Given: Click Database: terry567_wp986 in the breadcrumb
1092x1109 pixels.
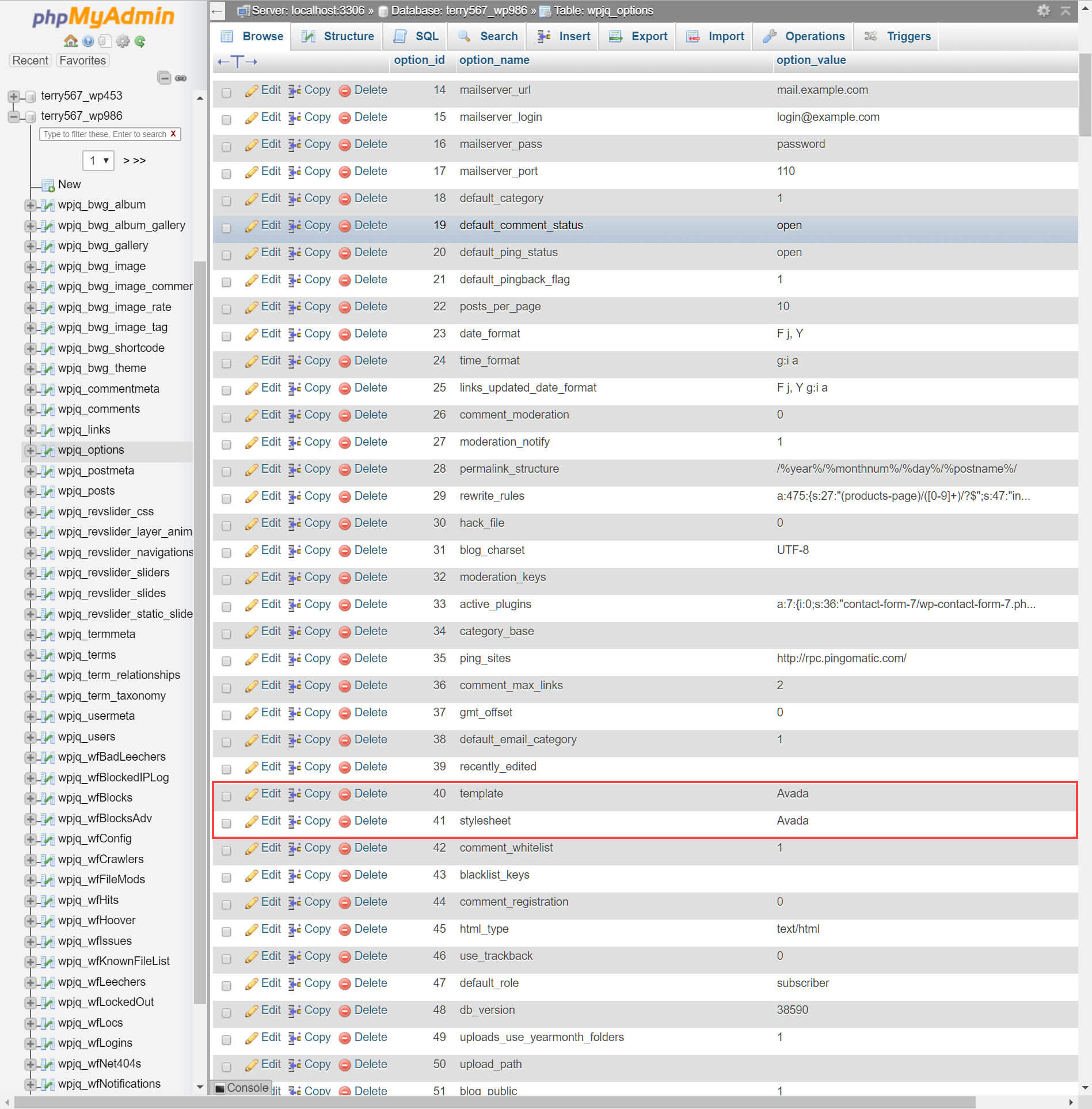Looking at the screenshot, I should (458, 11).
